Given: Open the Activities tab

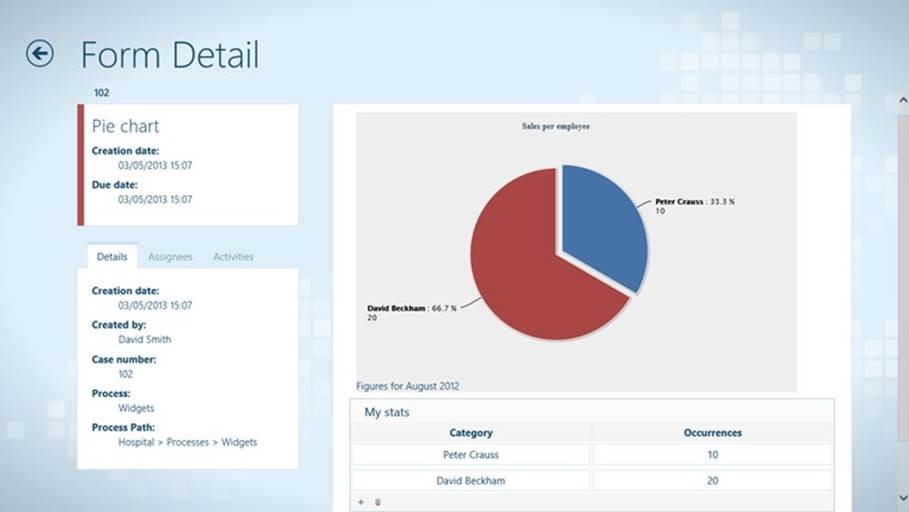Looking at the screenshot, I should (233, 257).
